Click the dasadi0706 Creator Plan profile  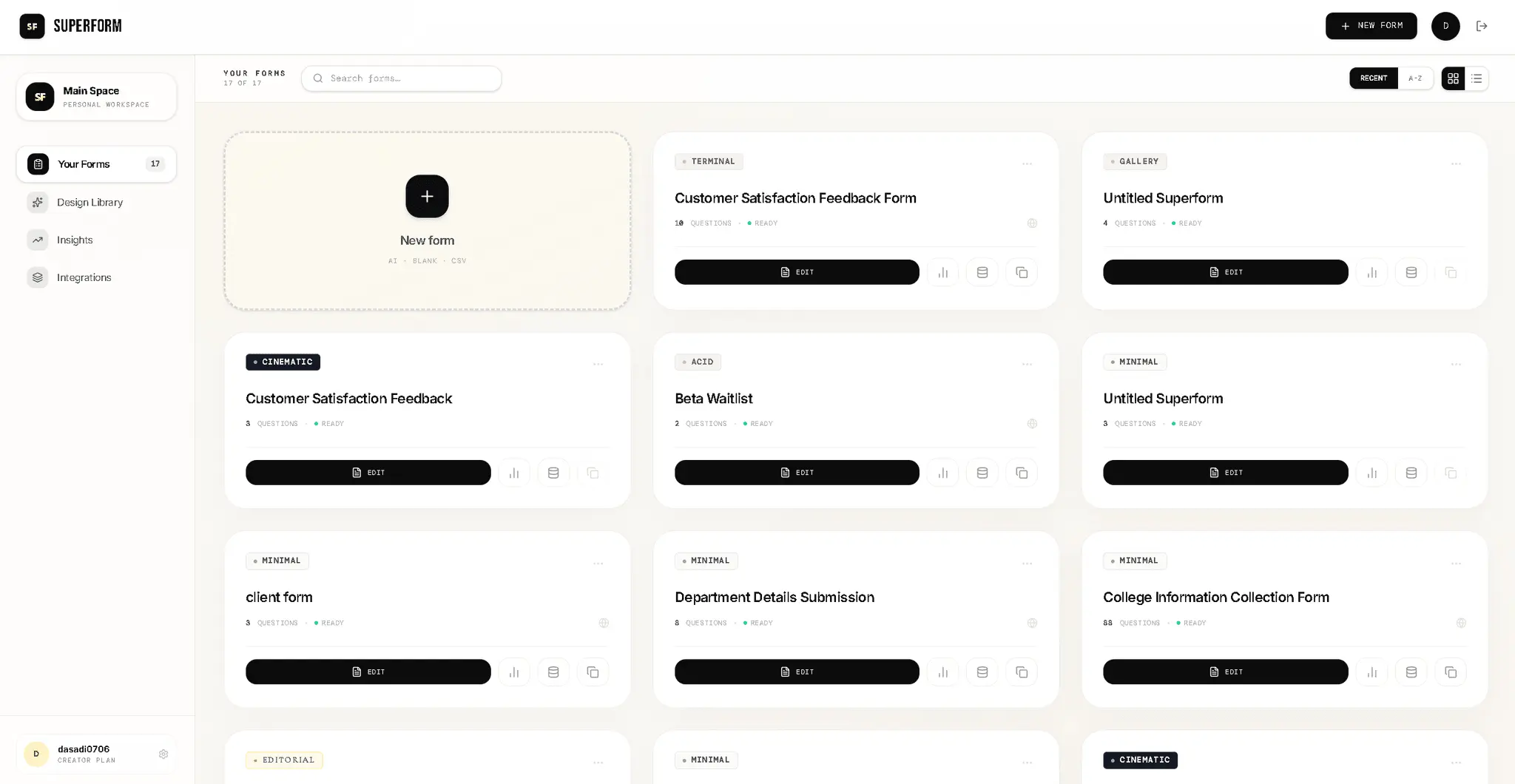click(x=96, y=754)
